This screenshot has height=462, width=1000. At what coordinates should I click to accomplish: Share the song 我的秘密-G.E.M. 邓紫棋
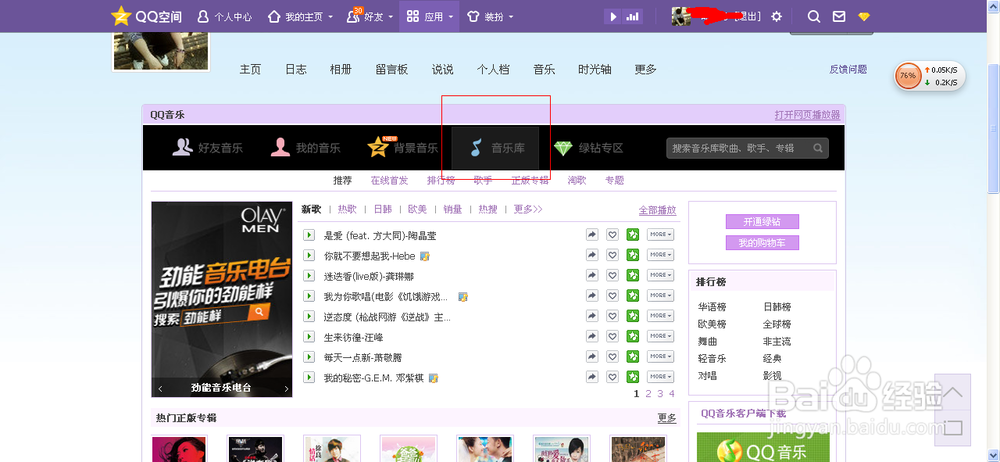pyautogui.click(x=592, y=377)
